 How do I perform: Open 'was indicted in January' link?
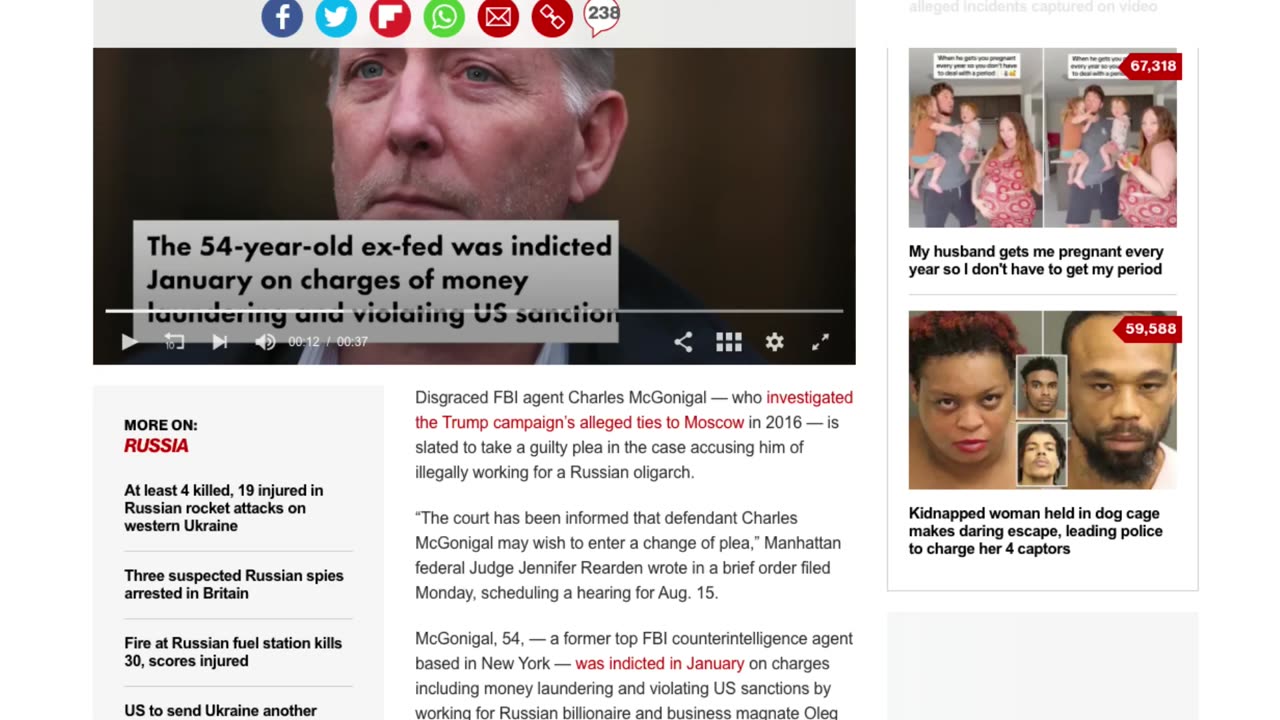click(659, 663)
